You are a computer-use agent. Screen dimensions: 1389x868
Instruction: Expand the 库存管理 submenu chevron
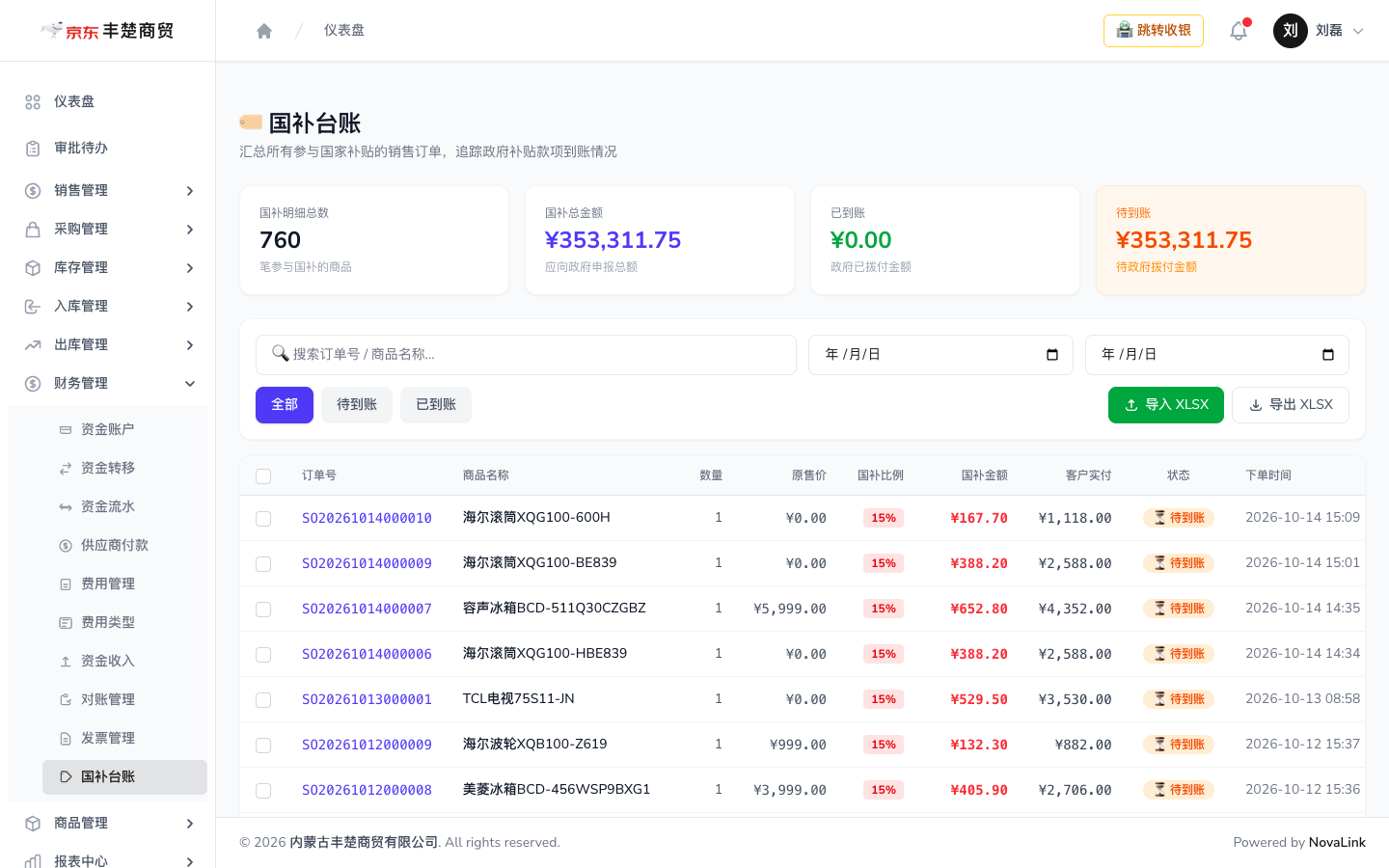190,268
